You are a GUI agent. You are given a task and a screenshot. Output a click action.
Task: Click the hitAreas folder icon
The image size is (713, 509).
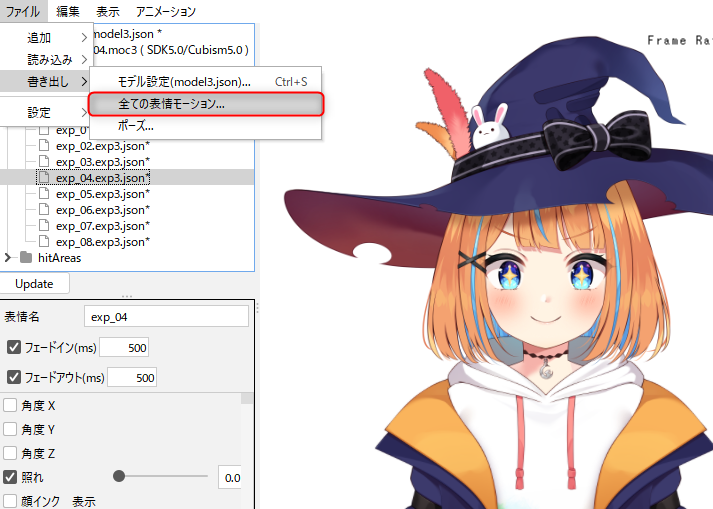(x=27, y=258)
